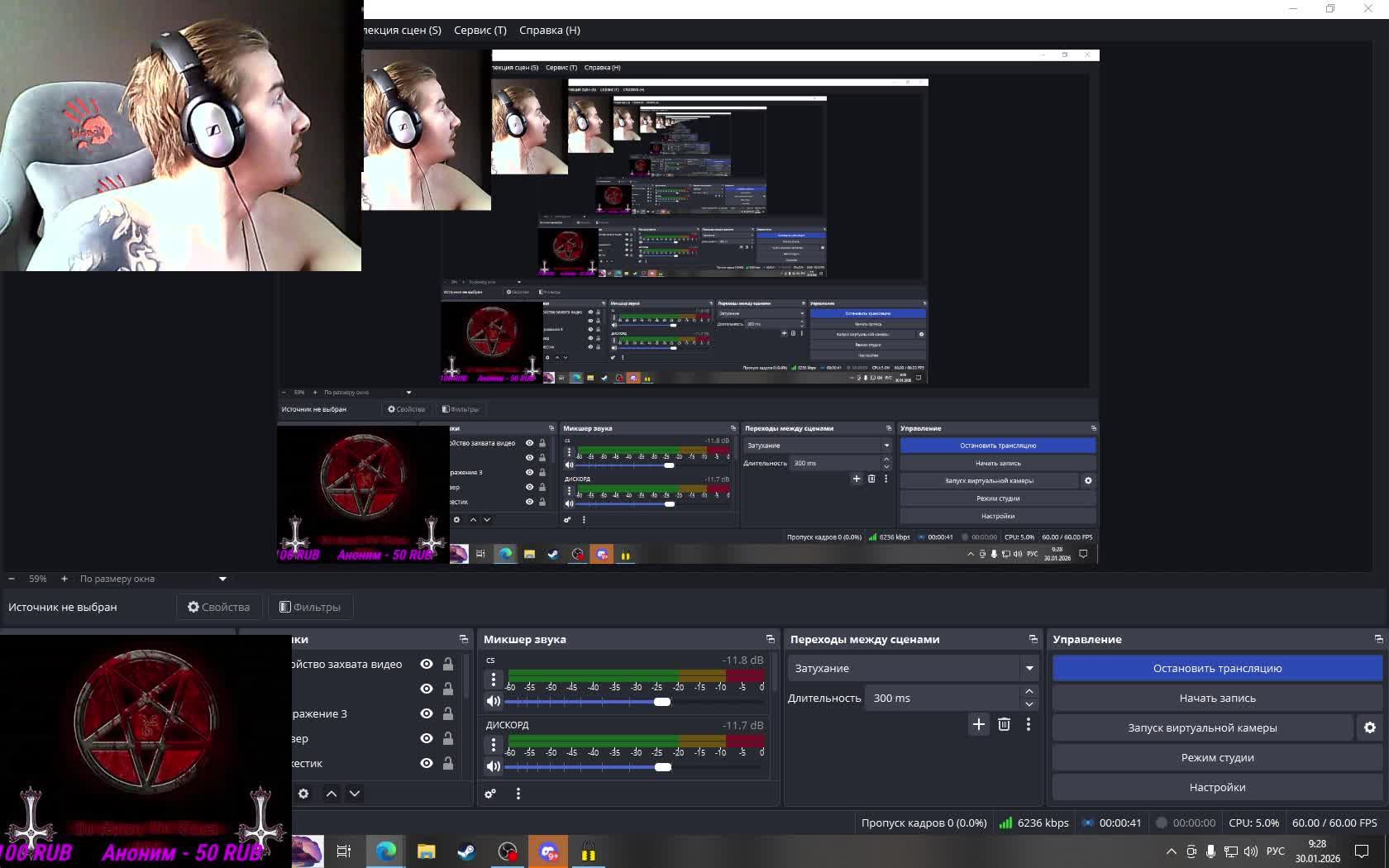Open the Сервис (T) menu
1389x868 pixels.
[480, 30]
